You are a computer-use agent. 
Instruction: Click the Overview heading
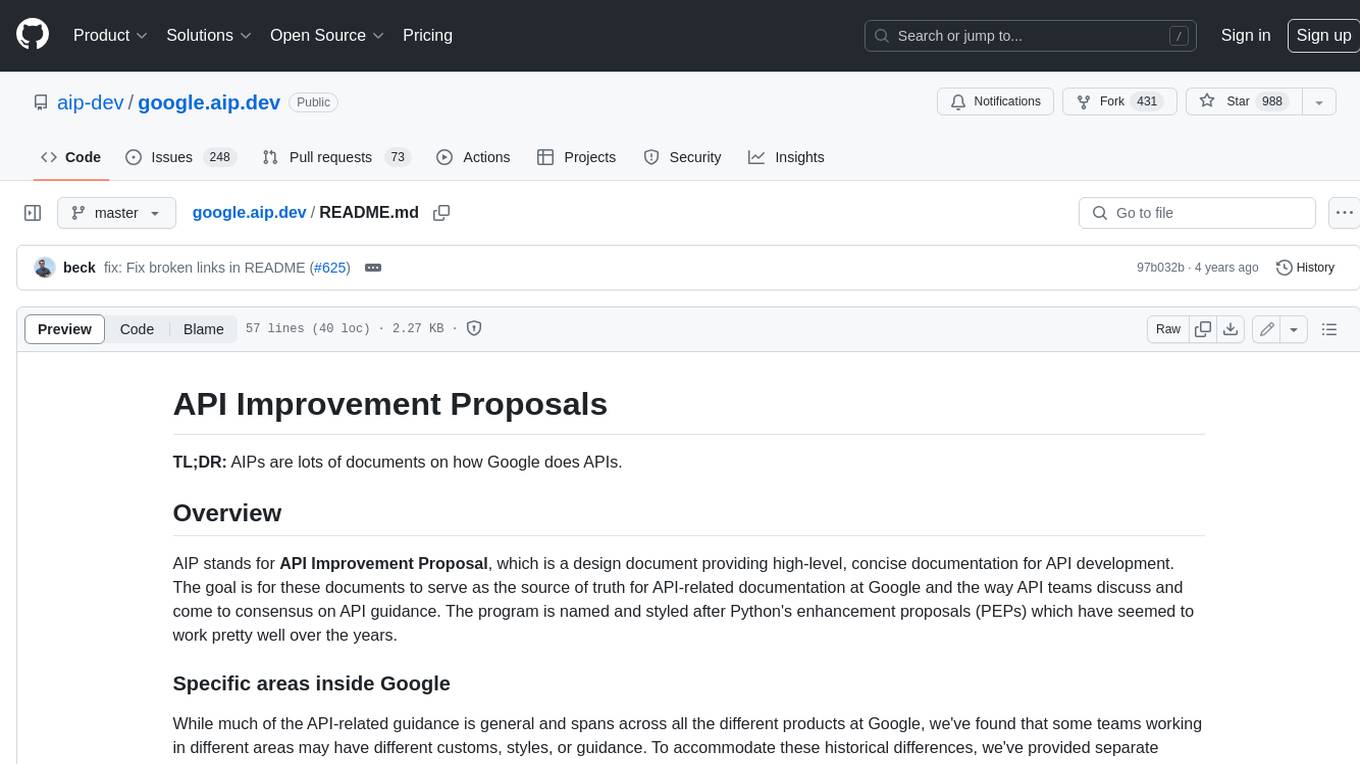tap(227, 513)
